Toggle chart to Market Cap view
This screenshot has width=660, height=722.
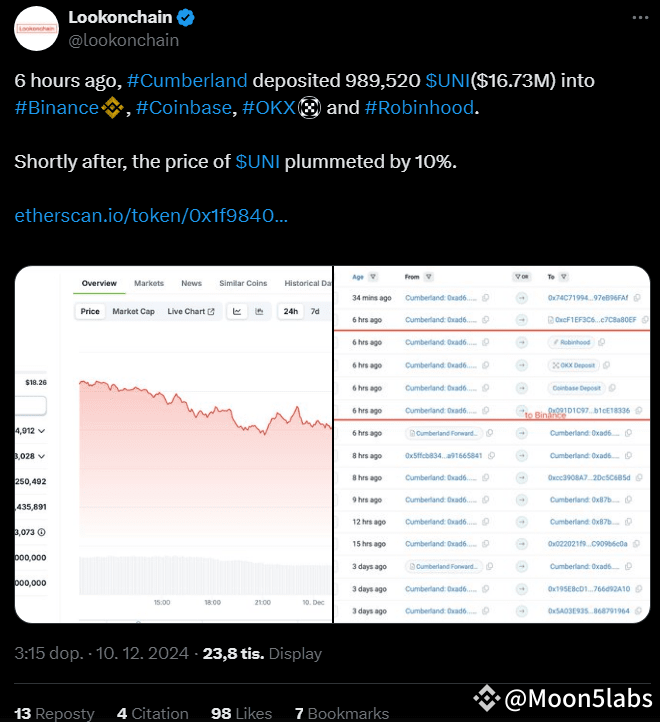(x=133, y=311)
